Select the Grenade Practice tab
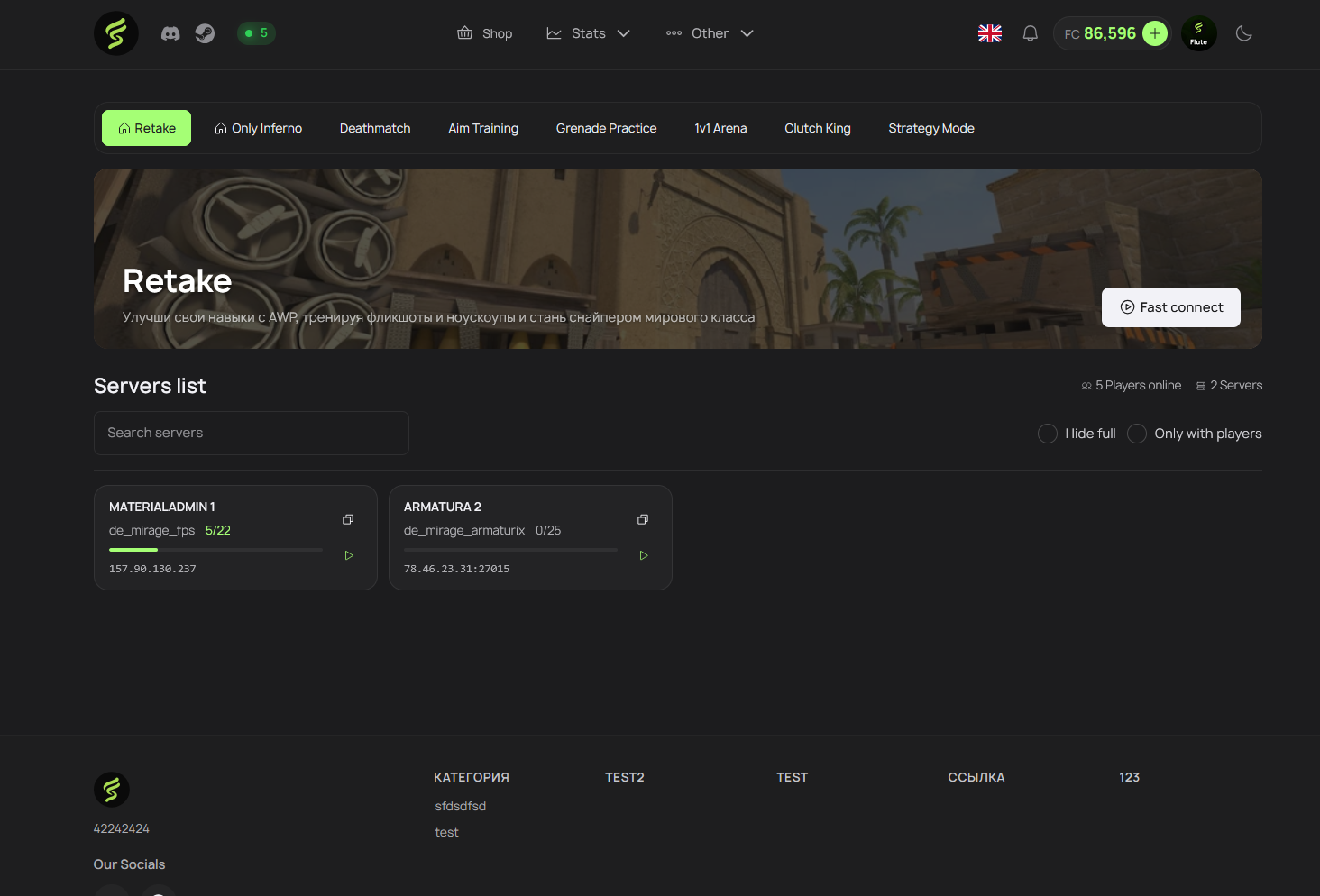This screenshot has width=1320, height=896. (x=606, y=128)
